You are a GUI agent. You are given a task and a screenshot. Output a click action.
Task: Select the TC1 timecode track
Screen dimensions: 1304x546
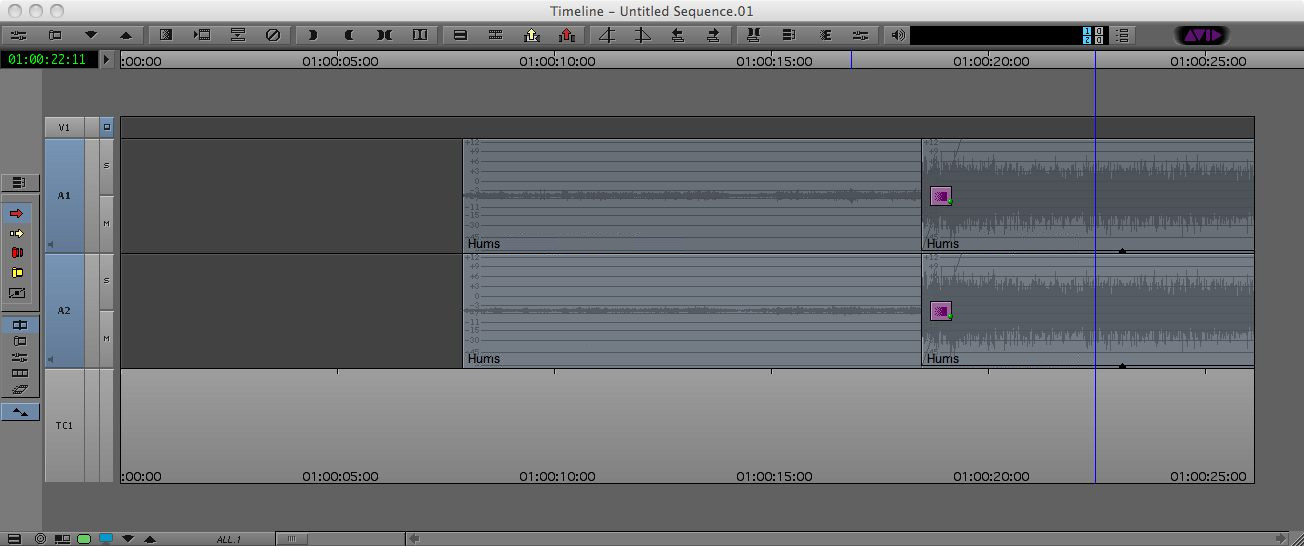(x=64, y=425)
